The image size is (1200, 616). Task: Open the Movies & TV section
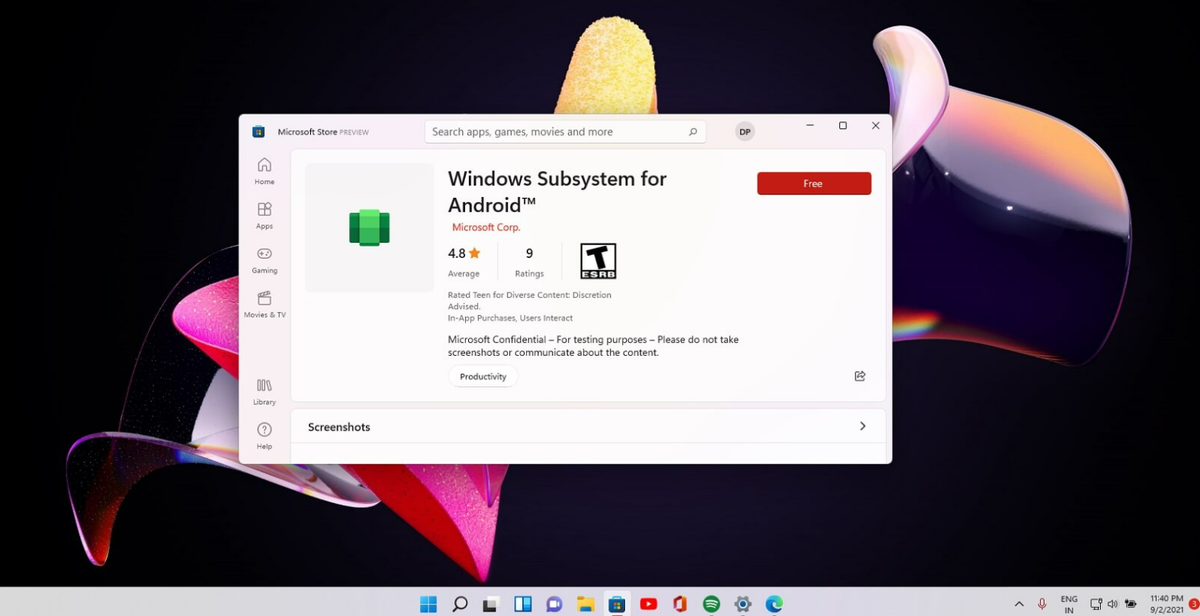click(264, 304)
